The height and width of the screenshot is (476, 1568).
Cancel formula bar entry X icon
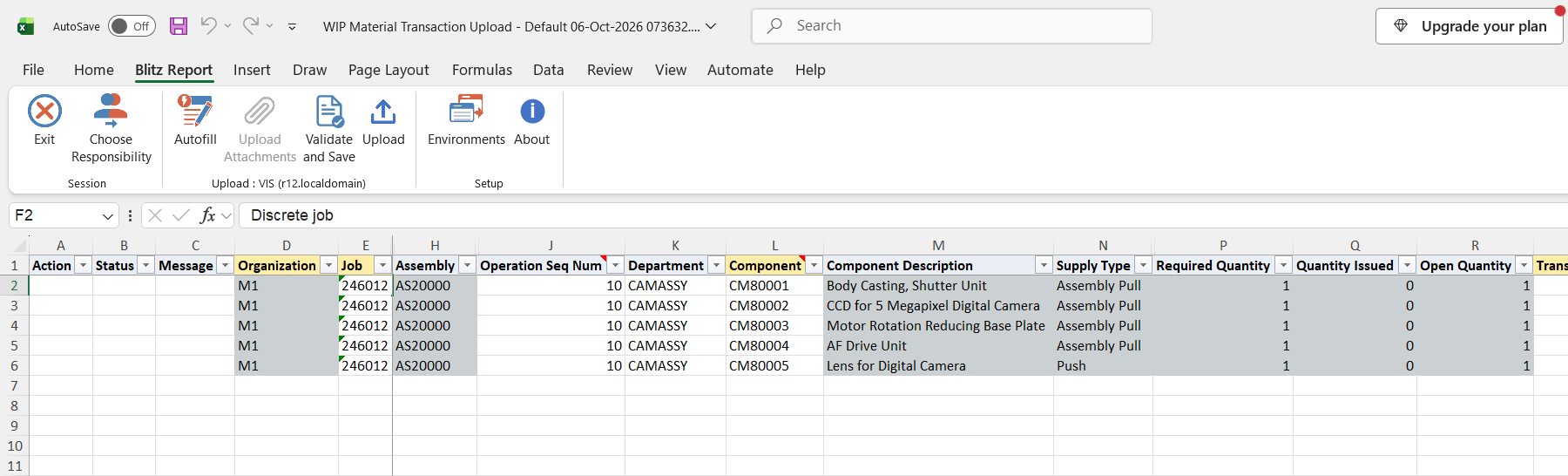pyautogui.click(x=155, y=215)
